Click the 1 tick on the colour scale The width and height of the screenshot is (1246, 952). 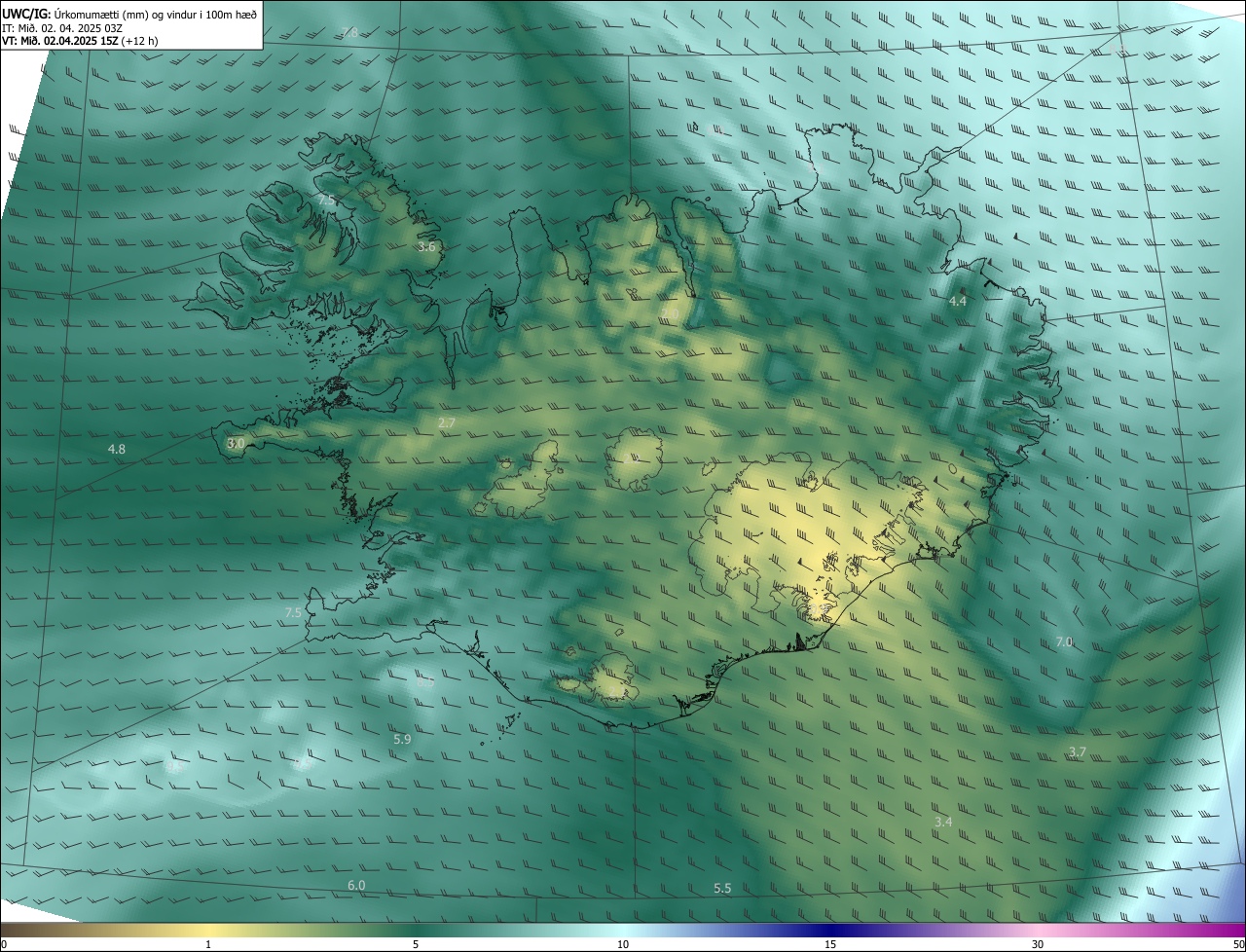(208, 944)
